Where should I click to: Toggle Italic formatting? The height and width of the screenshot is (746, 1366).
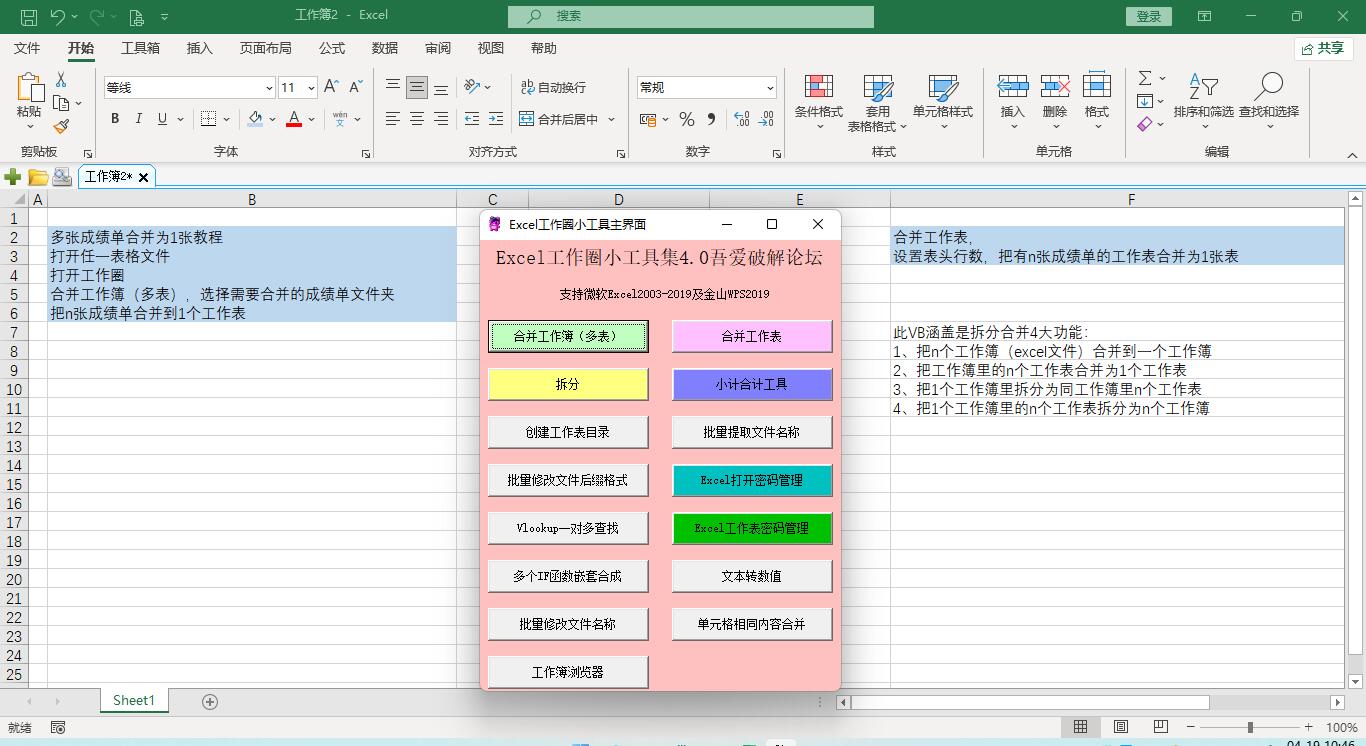point(139,119)
